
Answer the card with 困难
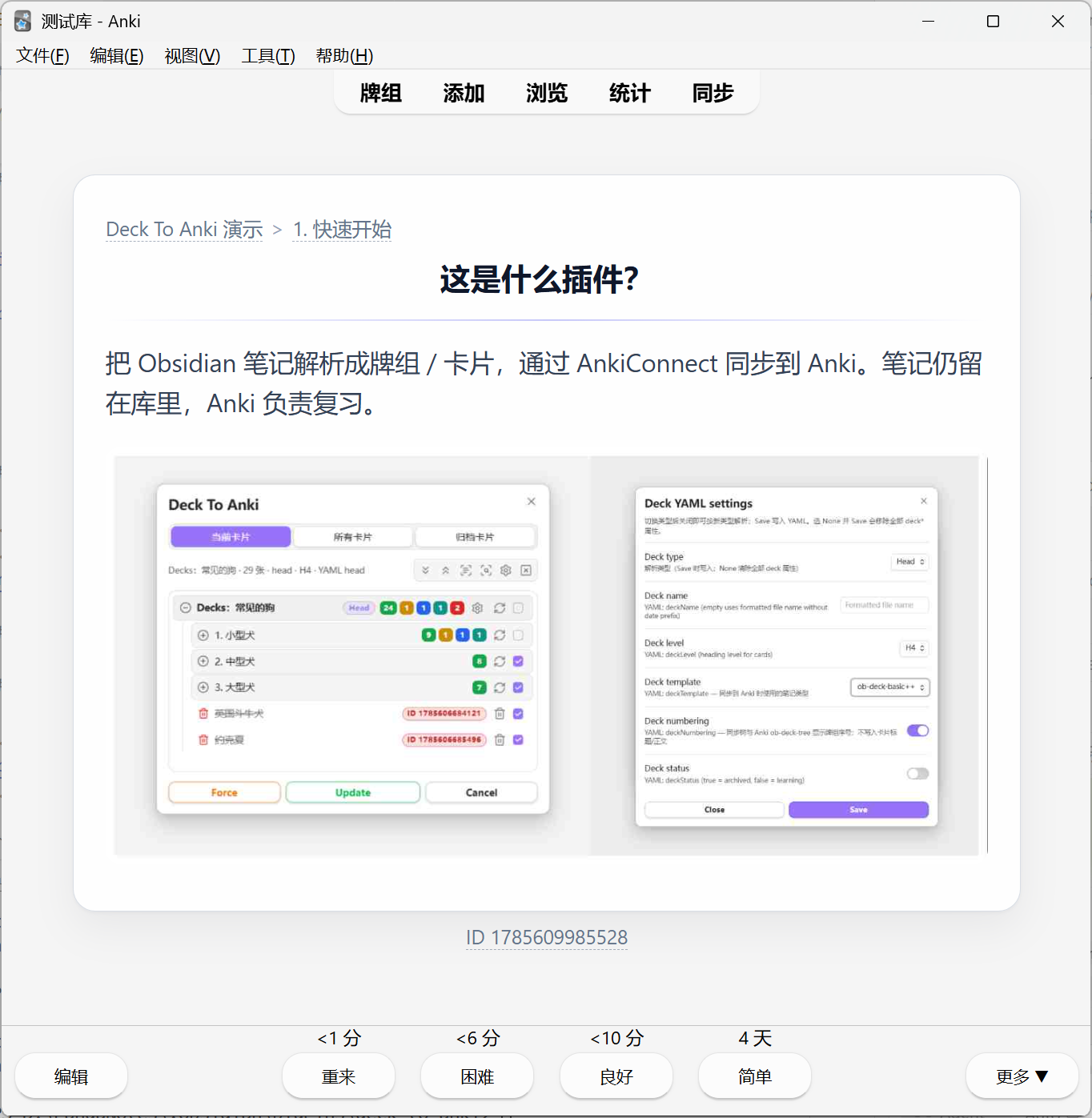(477, 1076)
